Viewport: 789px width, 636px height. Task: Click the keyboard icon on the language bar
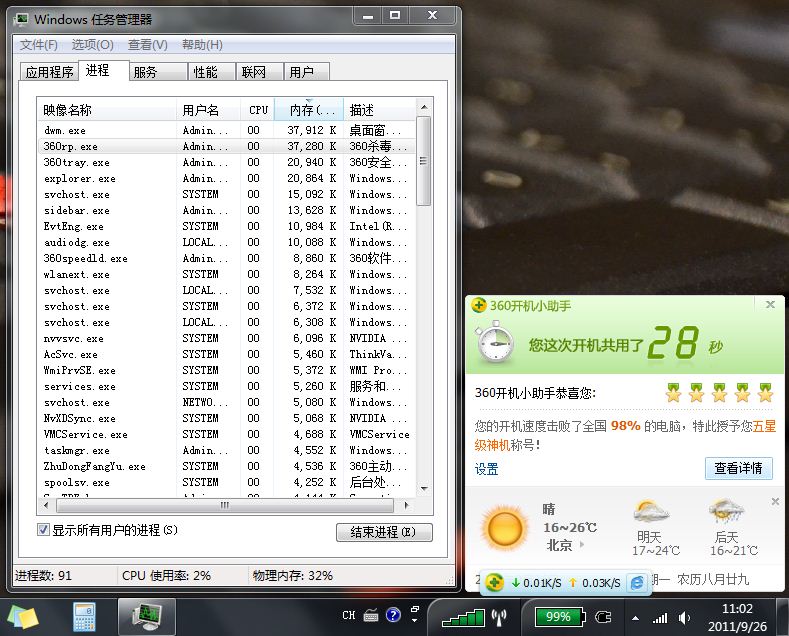tap(371, 615)
